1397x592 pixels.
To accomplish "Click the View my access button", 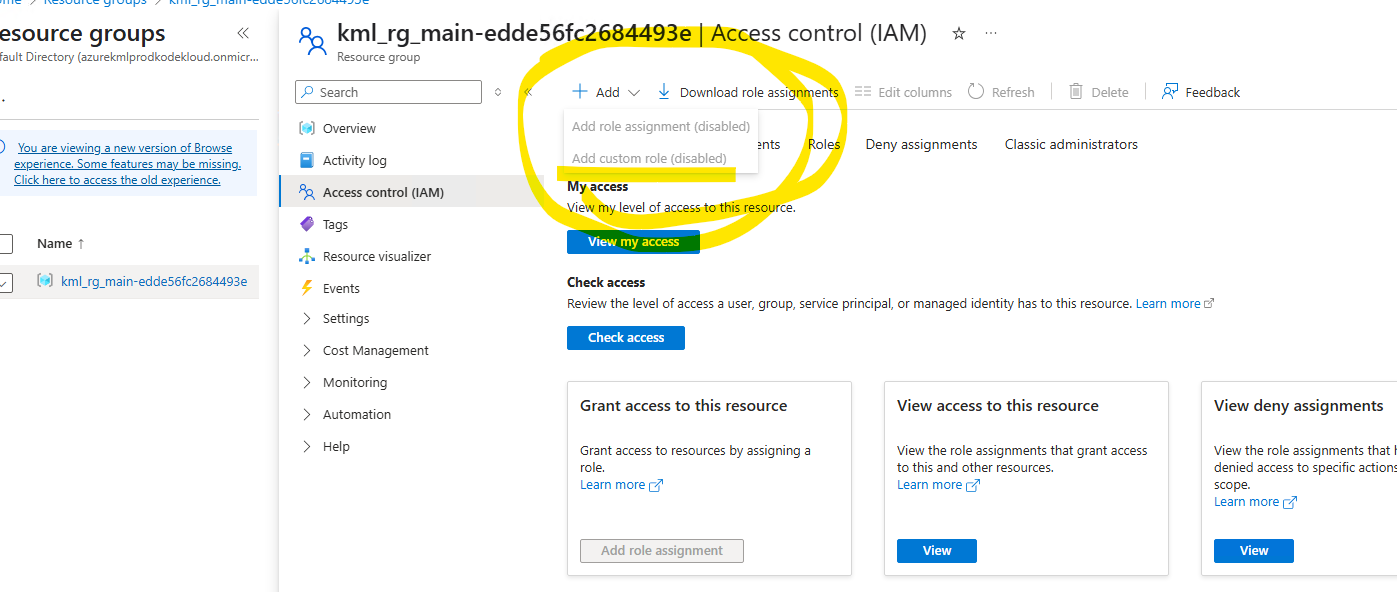I will (x=633, y=242).
